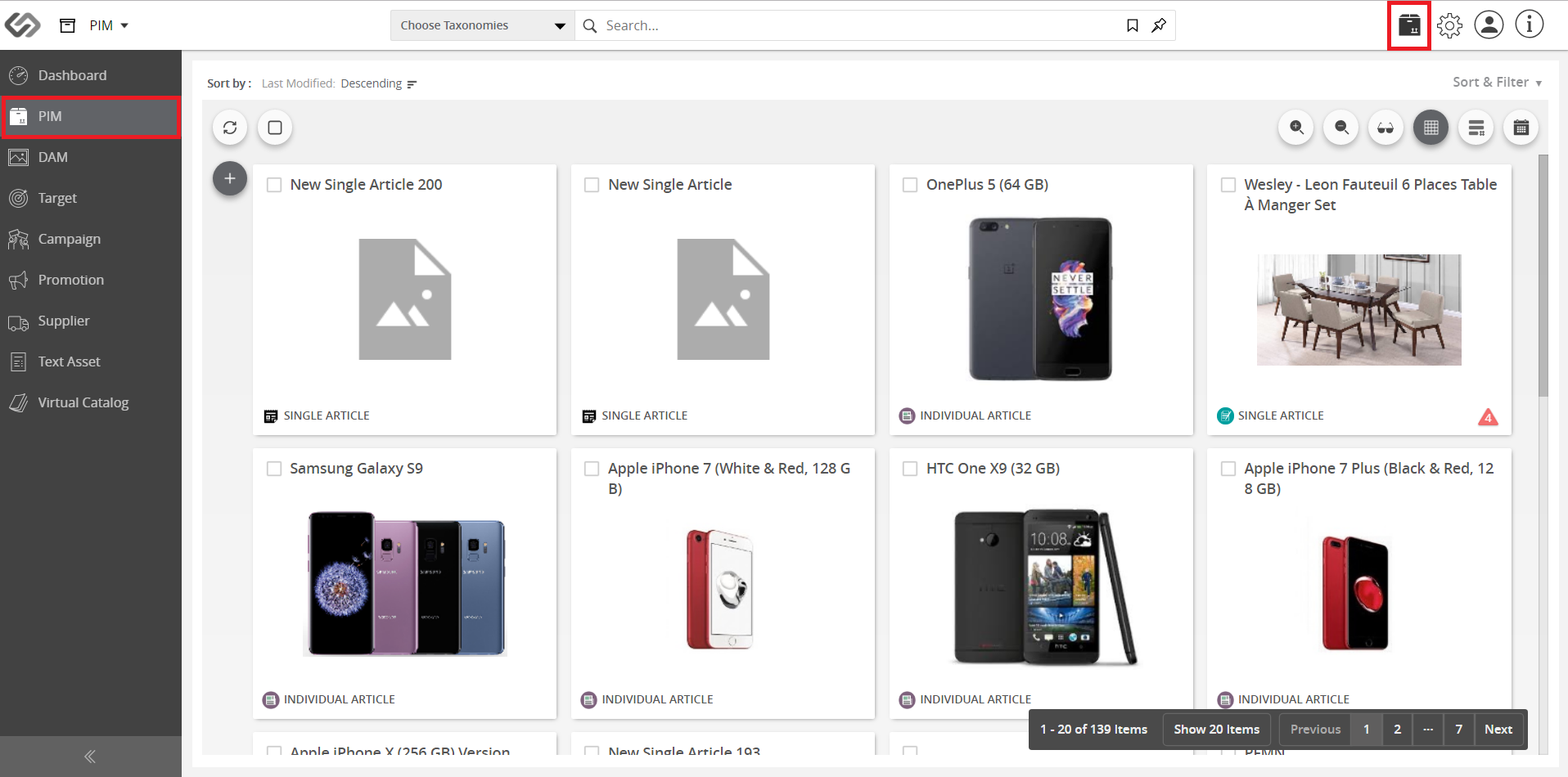Viewport: 1568px width, 777px height.
Task: Switch to grid view
Action: click(x=1431, y=128)
